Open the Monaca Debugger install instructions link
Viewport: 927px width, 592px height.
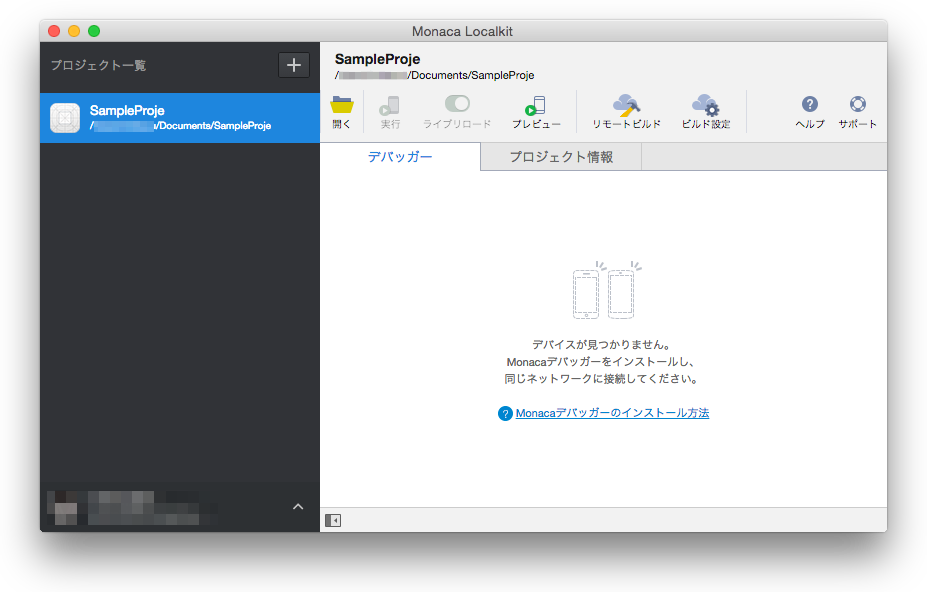612,413
